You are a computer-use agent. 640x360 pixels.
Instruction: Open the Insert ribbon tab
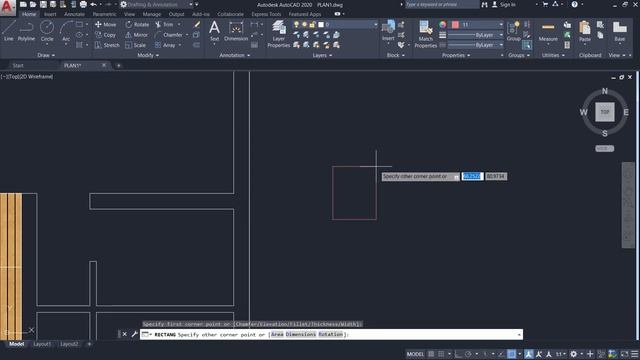tap(50, 14)
